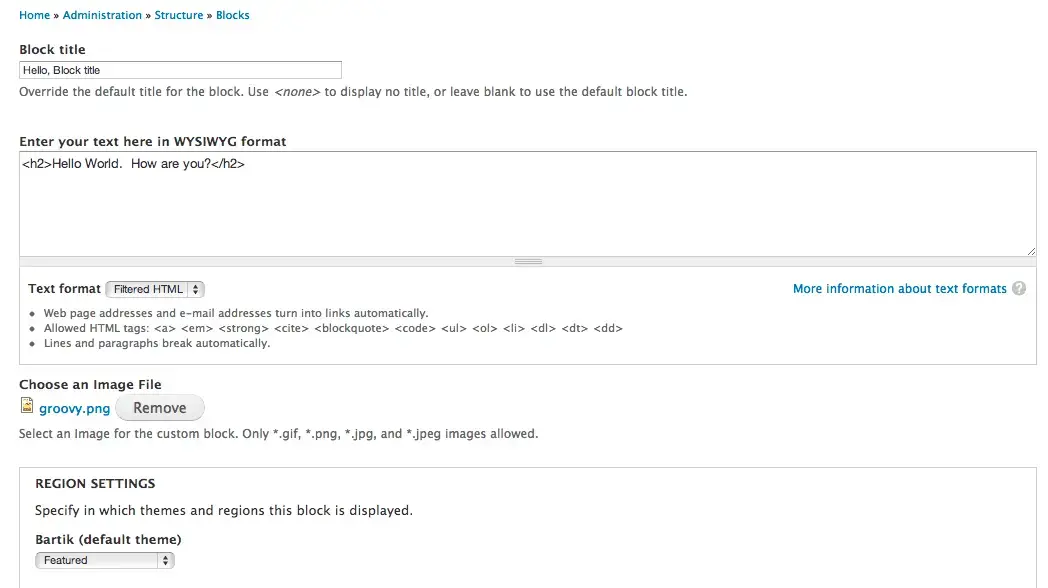Open the Administration breadcrumb link
1048x588 pixels.
[x=102, y=15]
